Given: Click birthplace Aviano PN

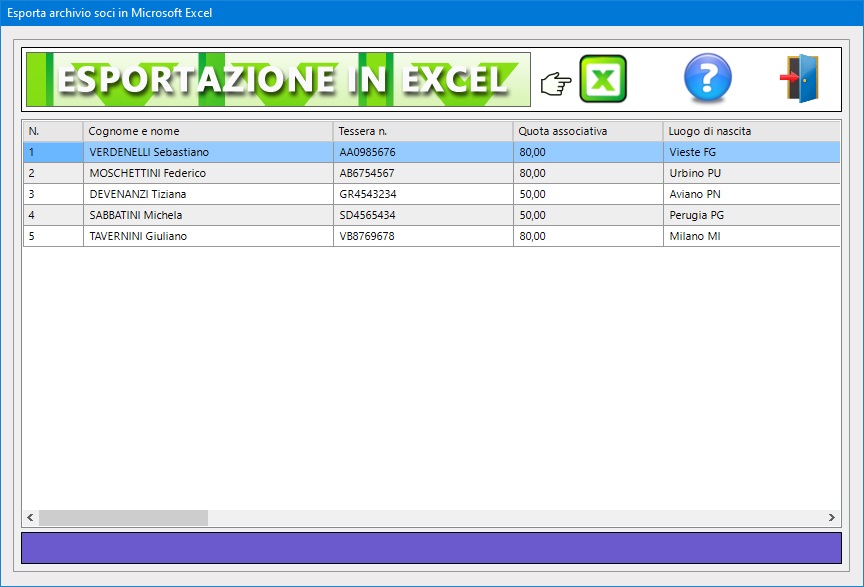Looking at the screenshot, I should (x=695, y=194).
